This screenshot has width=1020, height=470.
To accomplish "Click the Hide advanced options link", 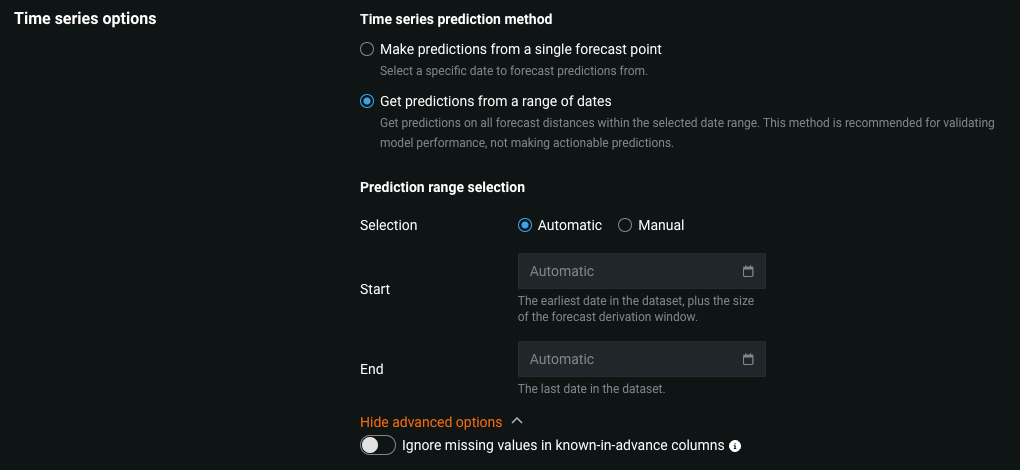I will pyautogui.click(x=431, y=422).
